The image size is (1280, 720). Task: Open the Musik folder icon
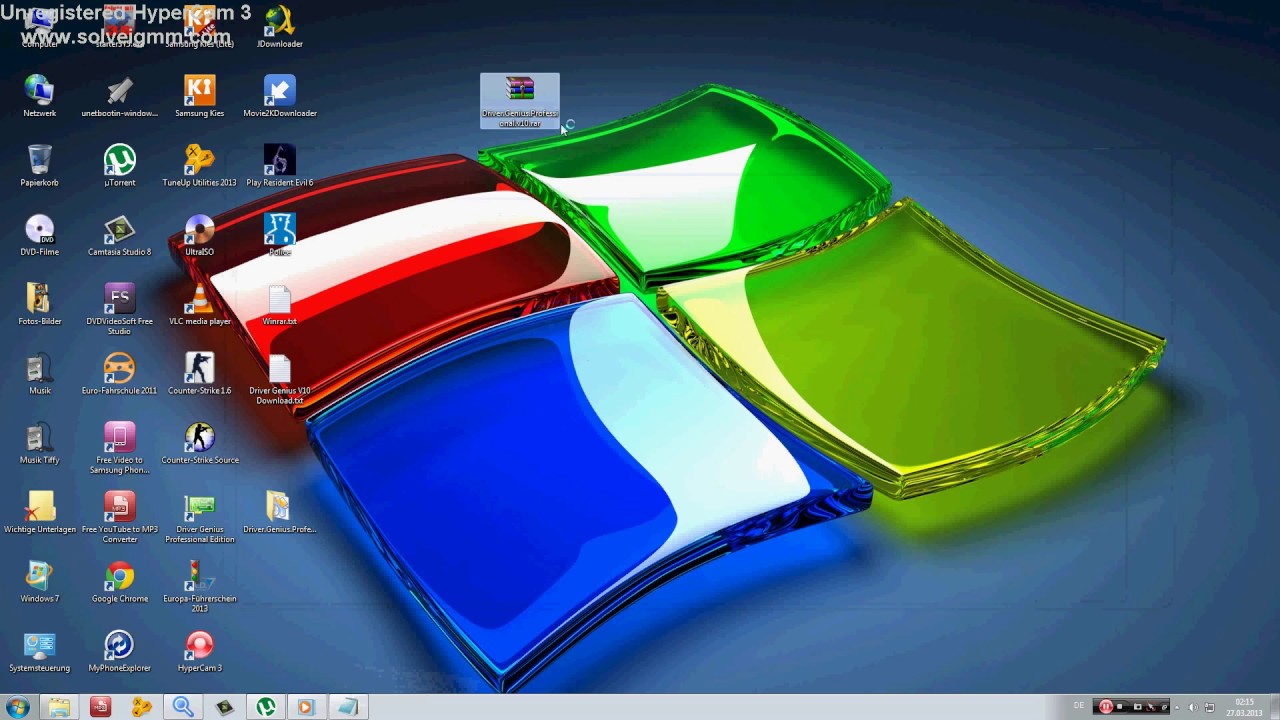tap(40, 374)
